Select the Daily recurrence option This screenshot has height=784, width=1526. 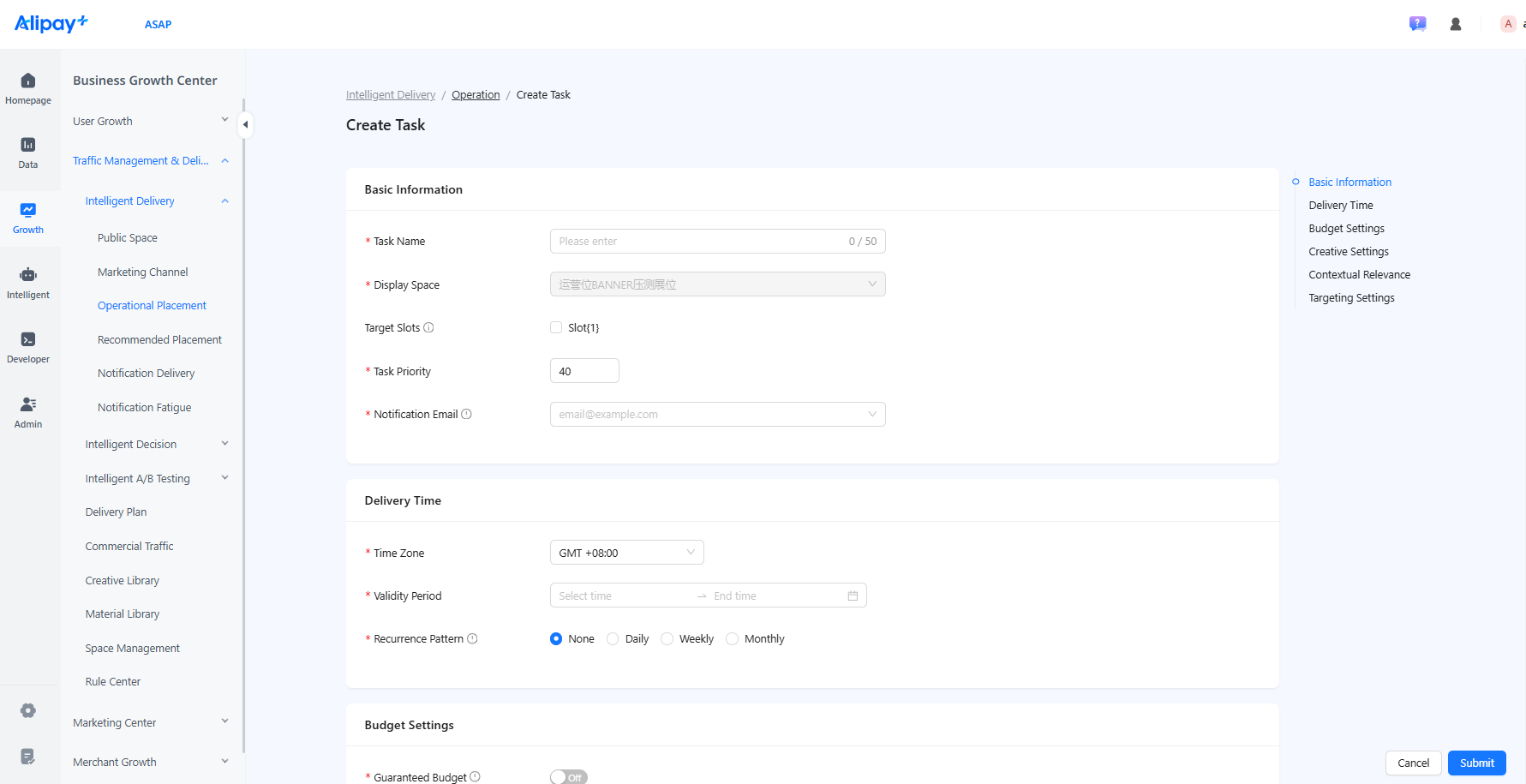point(613,639)
